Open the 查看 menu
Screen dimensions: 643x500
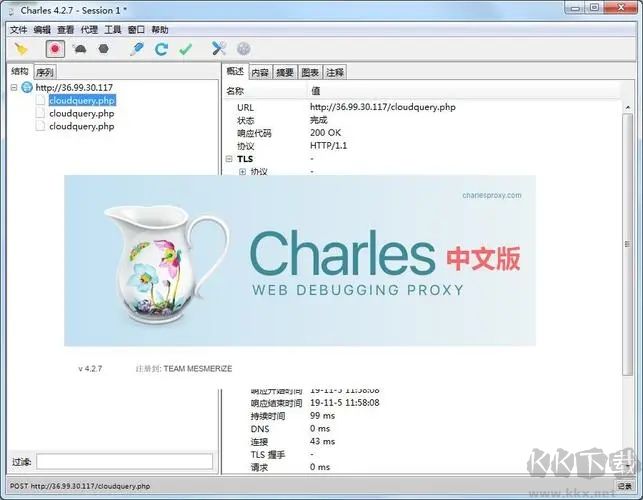click(66, 30)
